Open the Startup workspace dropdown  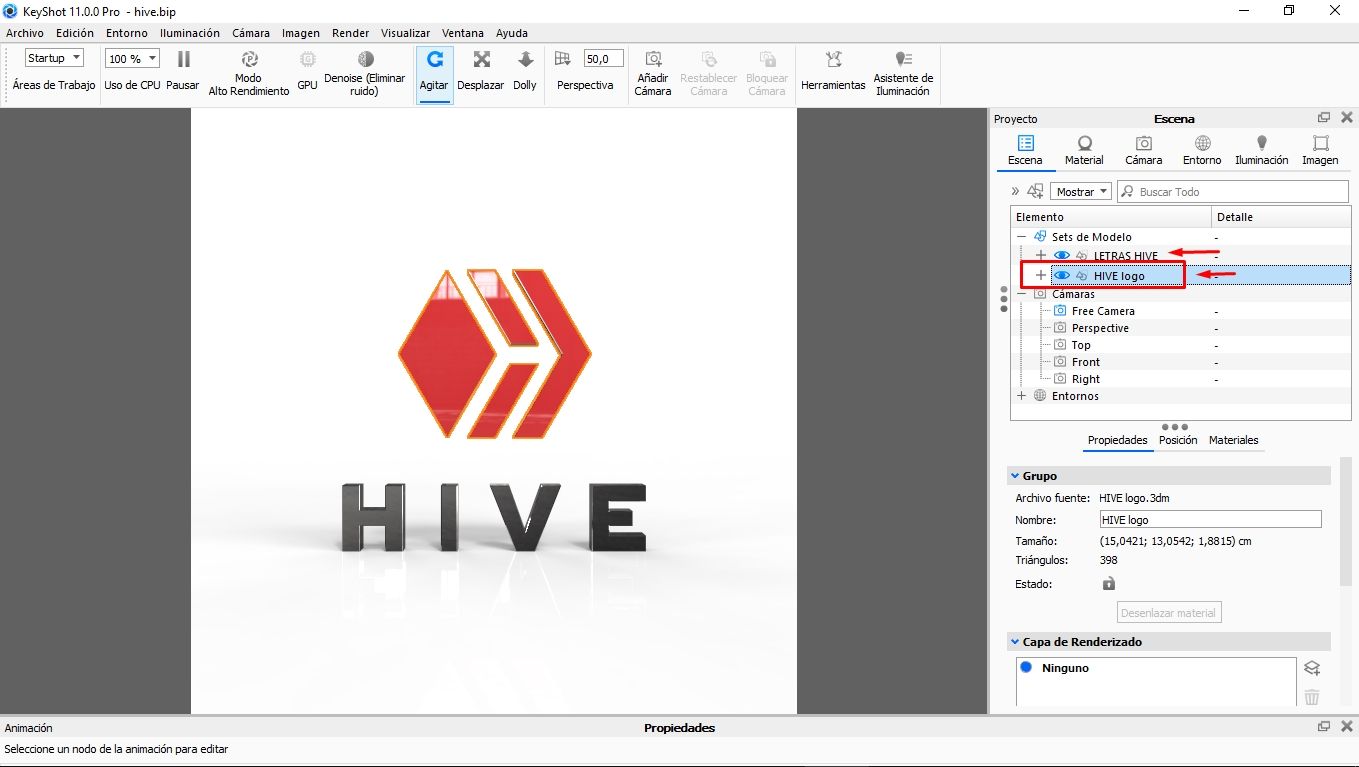(x=54, y=58)
